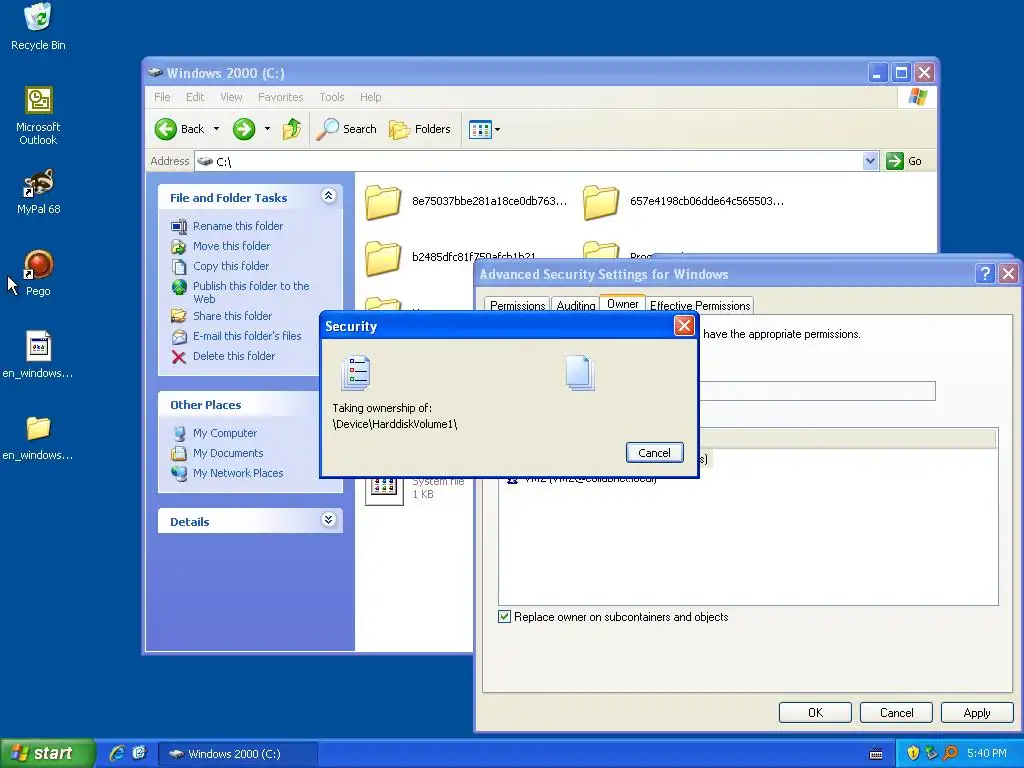1024x768 pixels.
Task: Open My Network Places link
Action: click(x=238, y=473)
